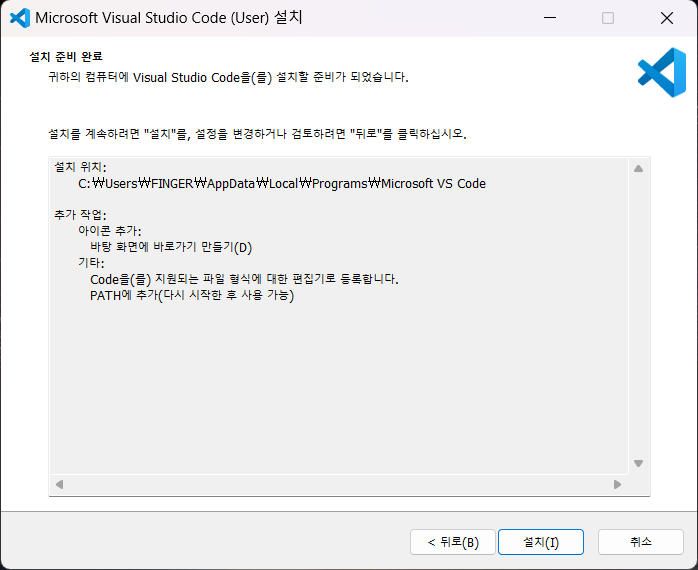Click 'Code을(를) 지원되는 파일 형식' line

tap(244, 279)
